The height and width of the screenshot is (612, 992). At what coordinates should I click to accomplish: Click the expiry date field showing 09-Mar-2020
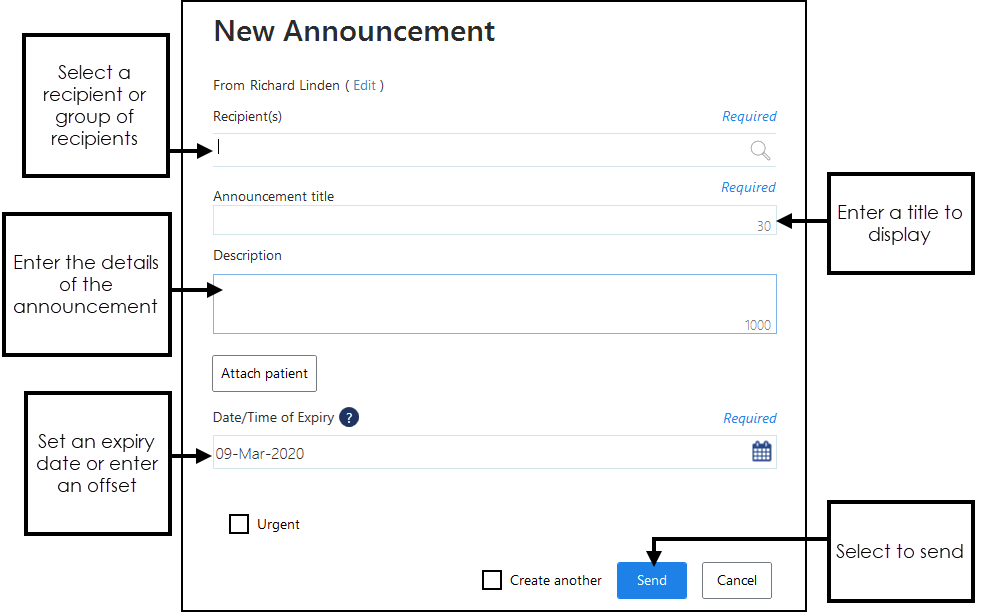480,453
